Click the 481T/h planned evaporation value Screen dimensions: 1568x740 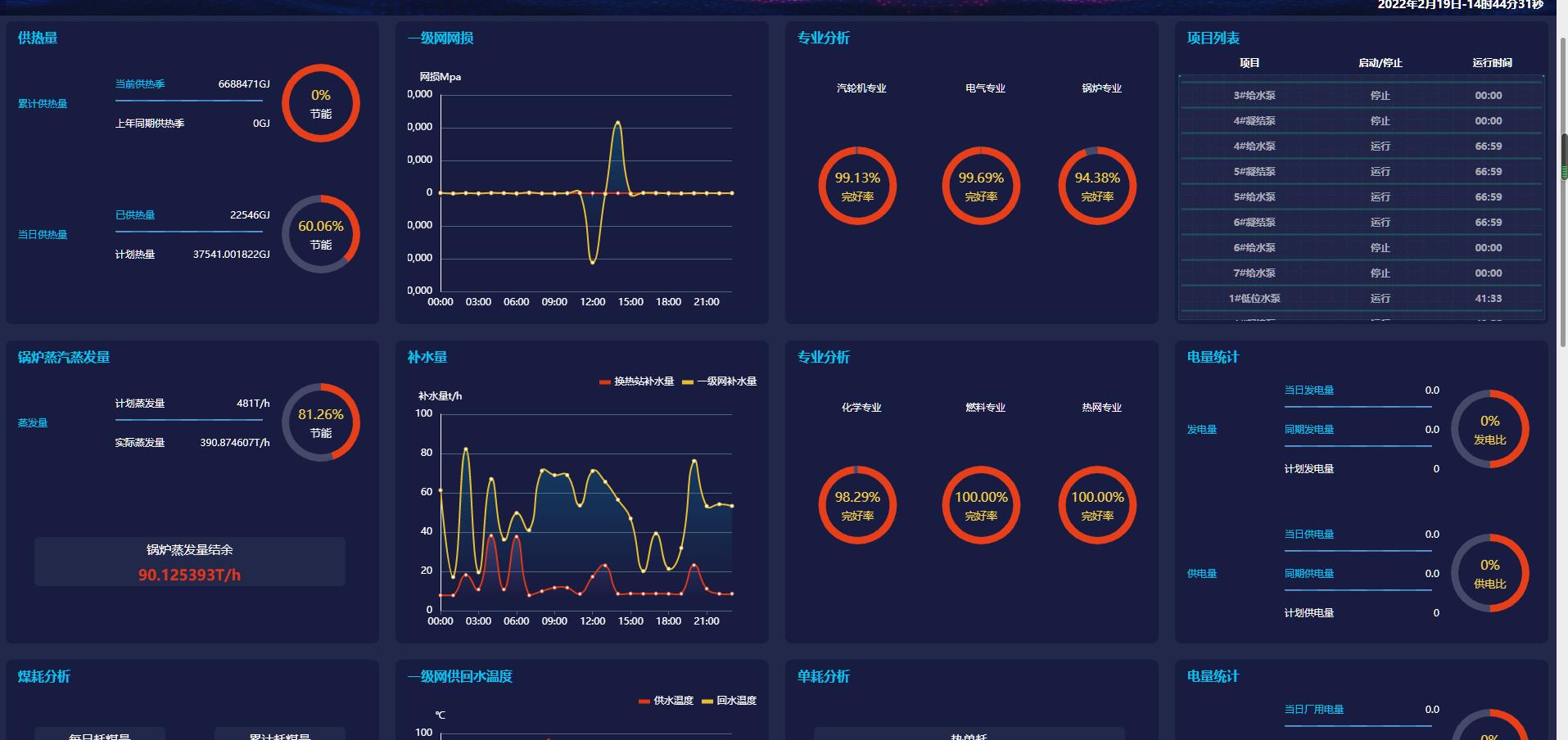(x=253, y=404)
